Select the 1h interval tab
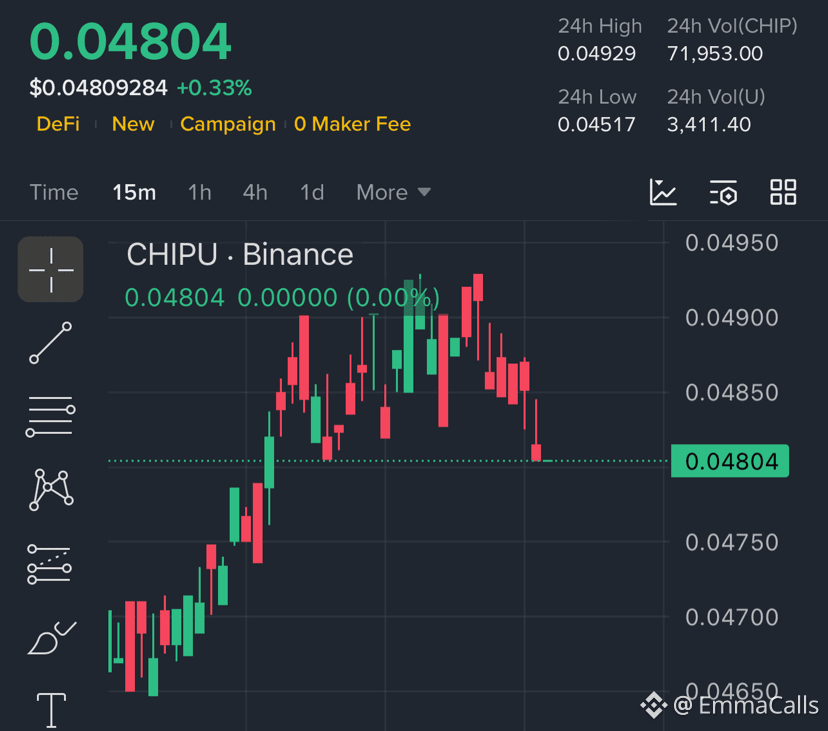The width and height of the screenshot is (828, 731). (200, 192)
